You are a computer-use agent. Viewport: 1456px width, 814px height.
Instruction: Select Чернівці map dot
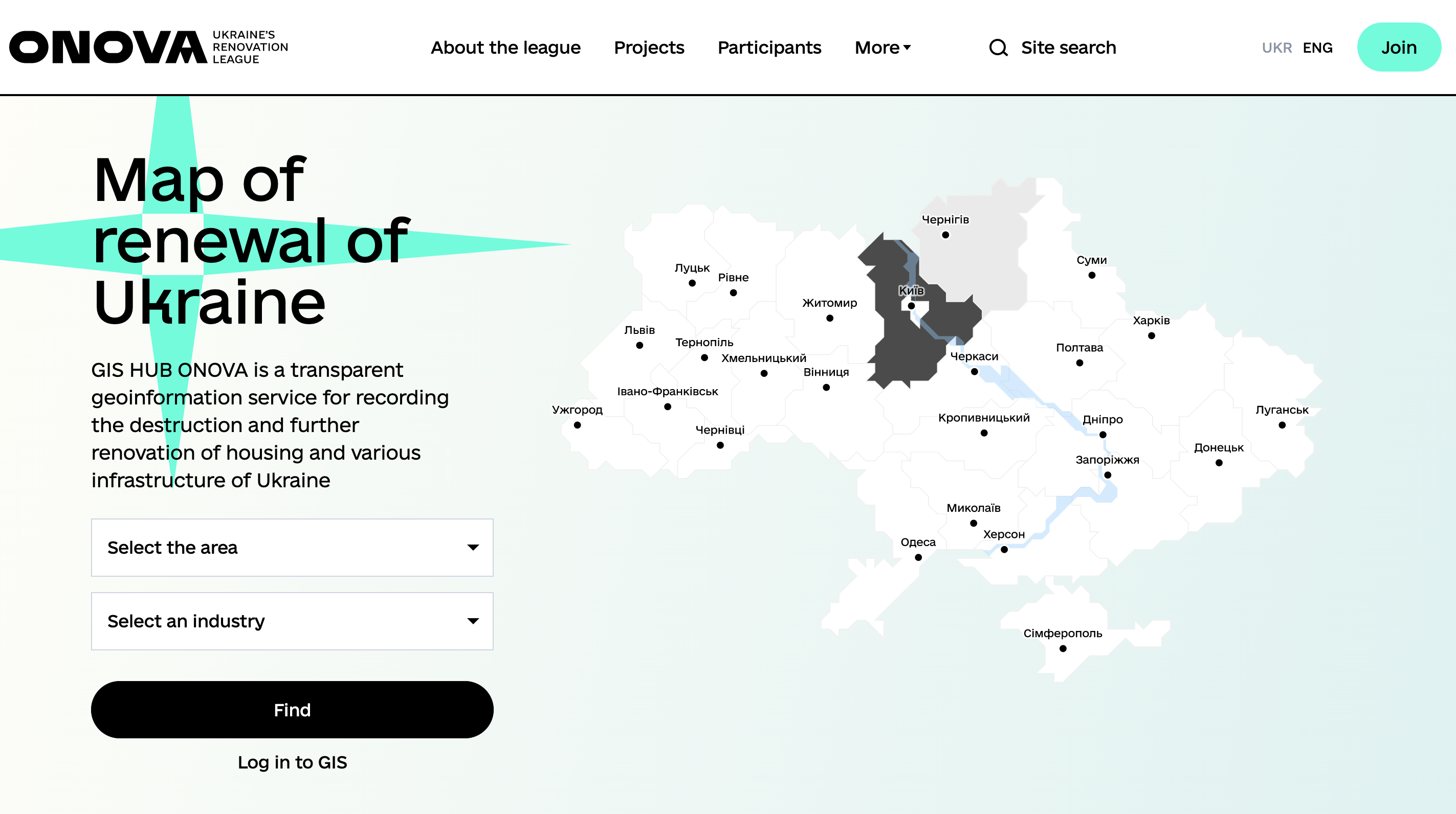[x=720, y=445]
